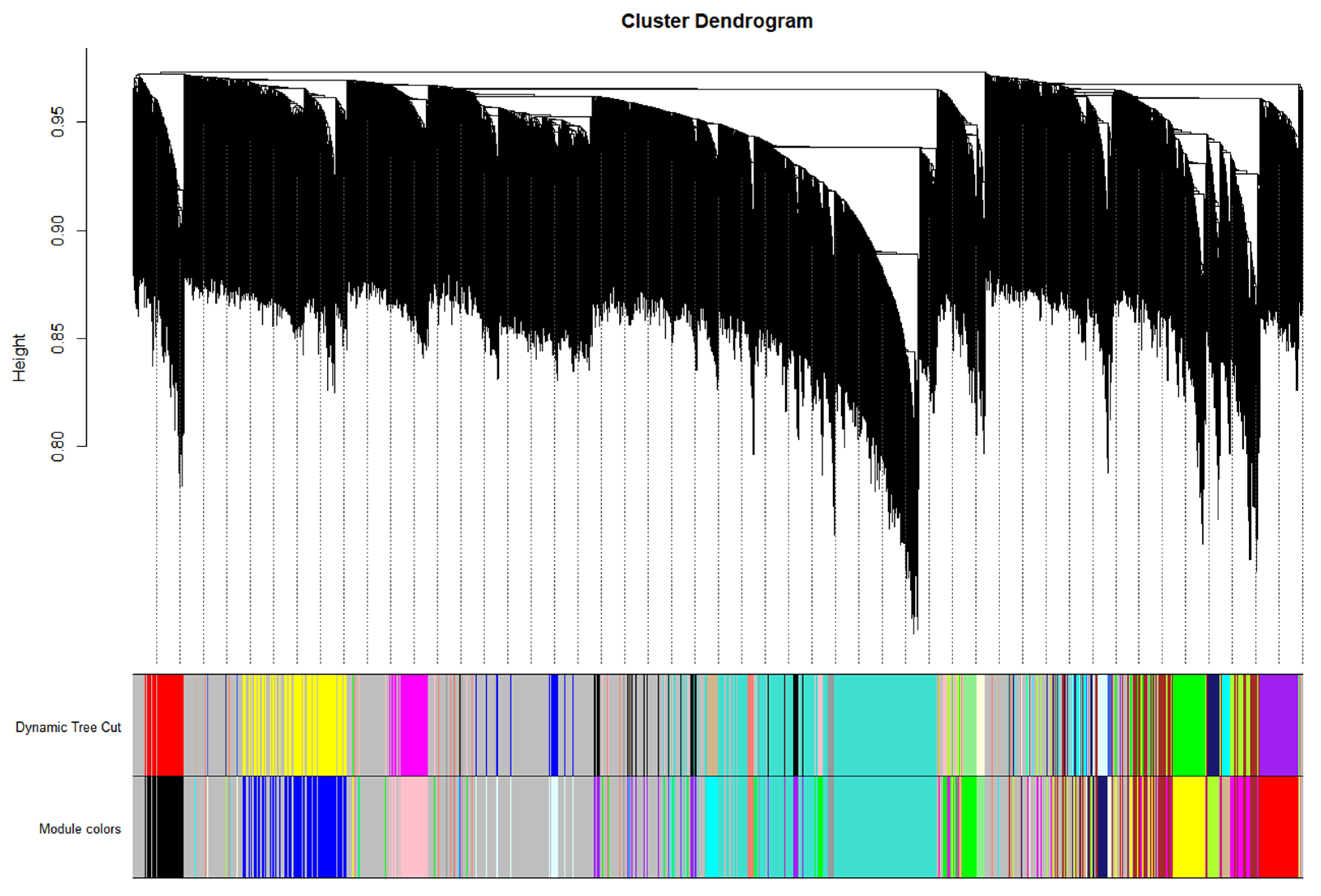Select purple block in Dynamic Tree Cut row
This screenshot has height=896, width=1321.
pyautogui.click(x=1278, y=725)
